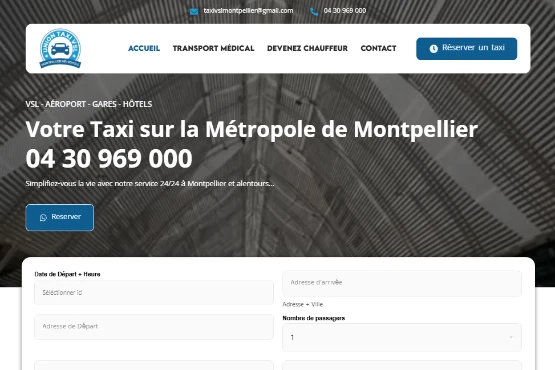Focus the Adresse de Départ field
The image size is (555, 370).
[154, 326]
